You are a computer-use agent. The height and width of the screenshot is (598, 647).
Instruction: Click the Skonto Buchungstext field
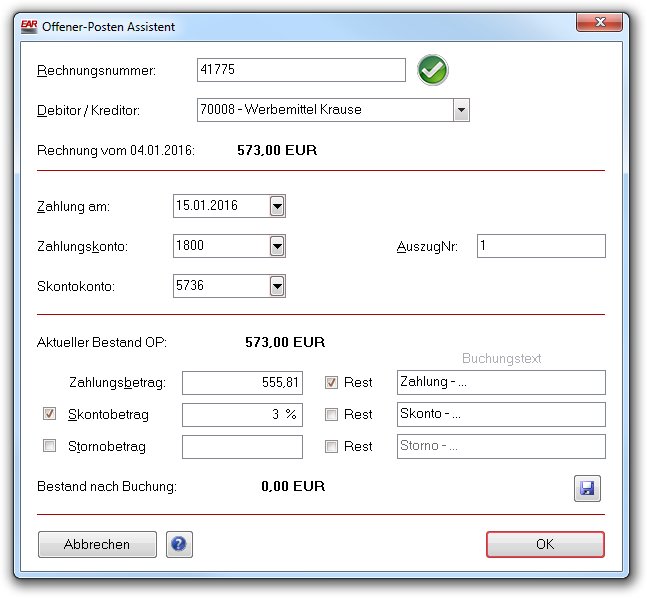tap(501, 414)
